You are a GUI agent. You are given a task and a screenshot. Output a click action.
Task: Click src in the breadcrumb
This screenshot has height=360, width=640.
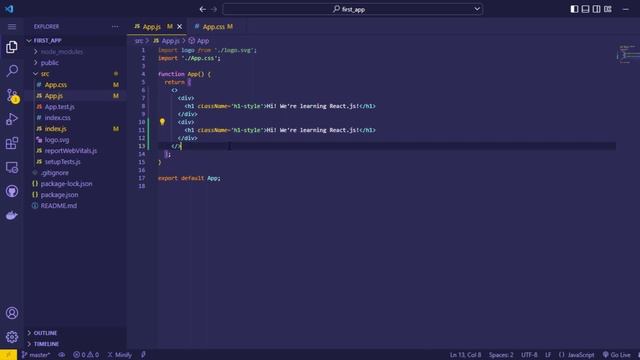click(x=139, y=41)
